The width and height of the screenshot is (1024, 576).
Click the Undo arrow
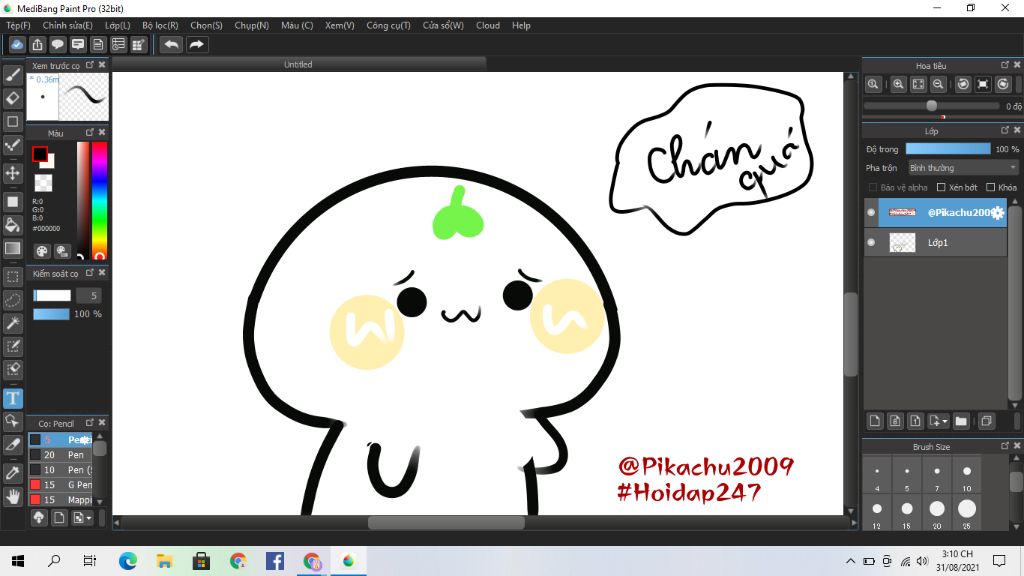click(171, 44)
